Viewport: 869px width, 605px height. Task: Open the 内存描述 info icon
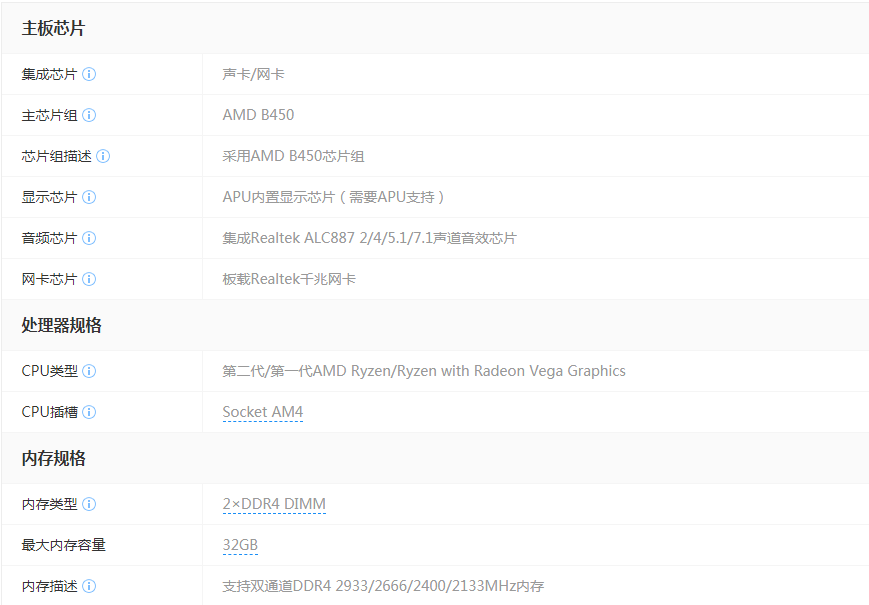pyautogui.click(x=89, y=586)
